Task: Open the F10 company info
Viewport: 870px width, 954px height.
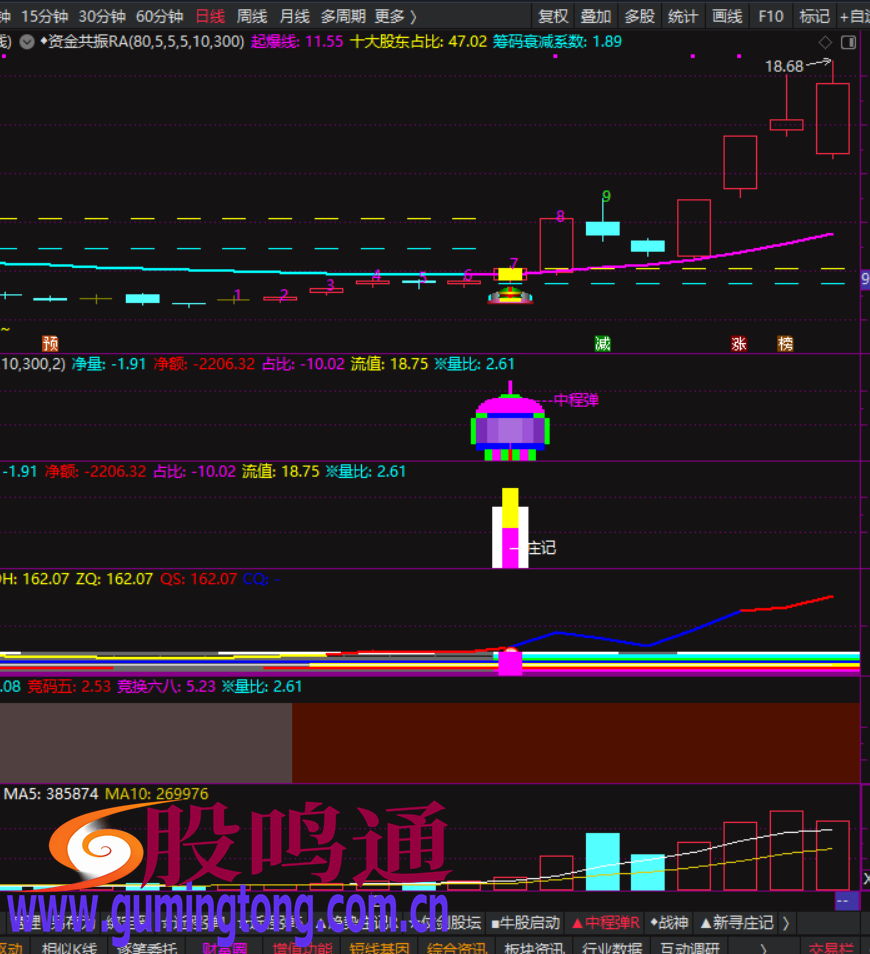Action: 771,16
